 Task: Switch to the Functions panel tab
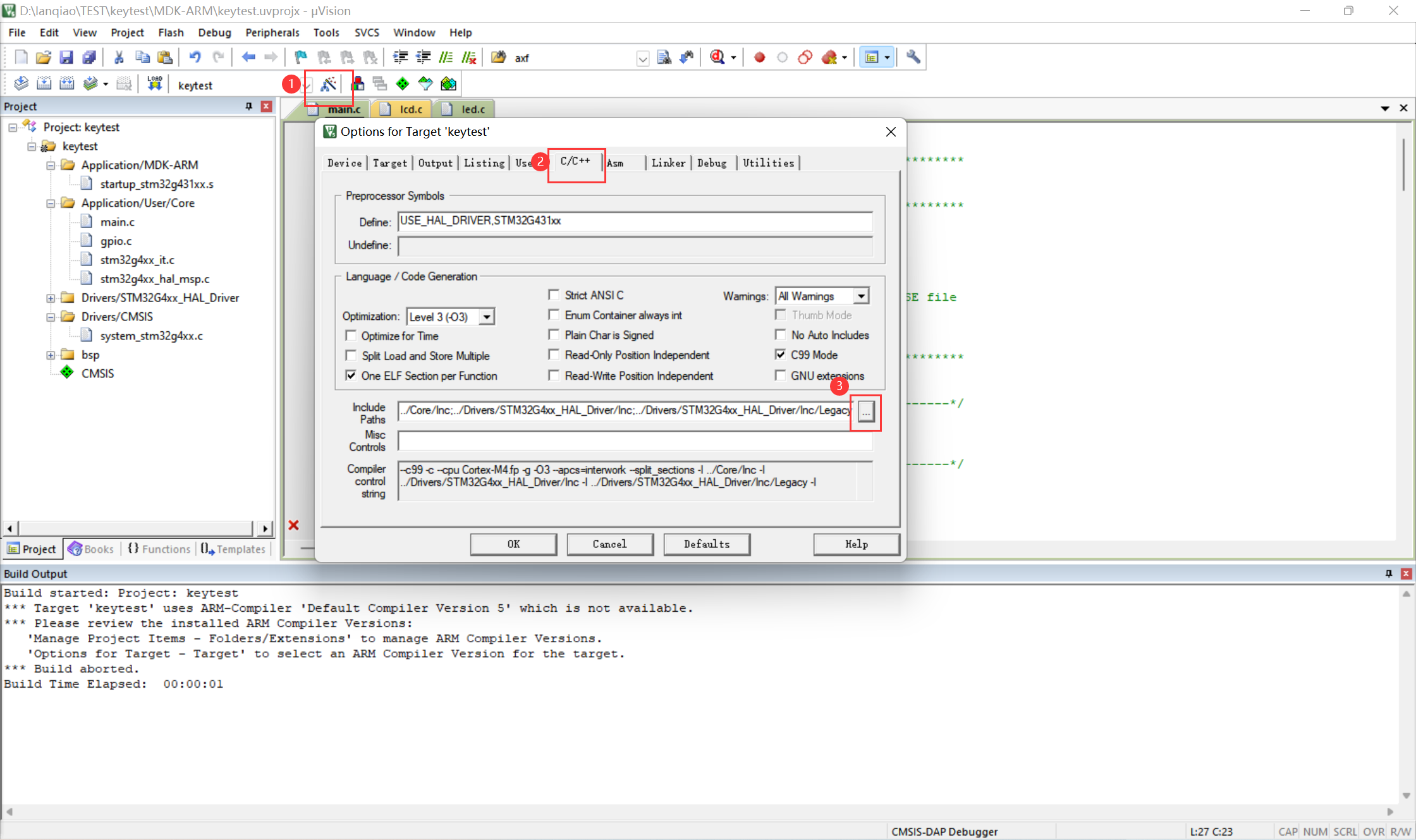159,549
